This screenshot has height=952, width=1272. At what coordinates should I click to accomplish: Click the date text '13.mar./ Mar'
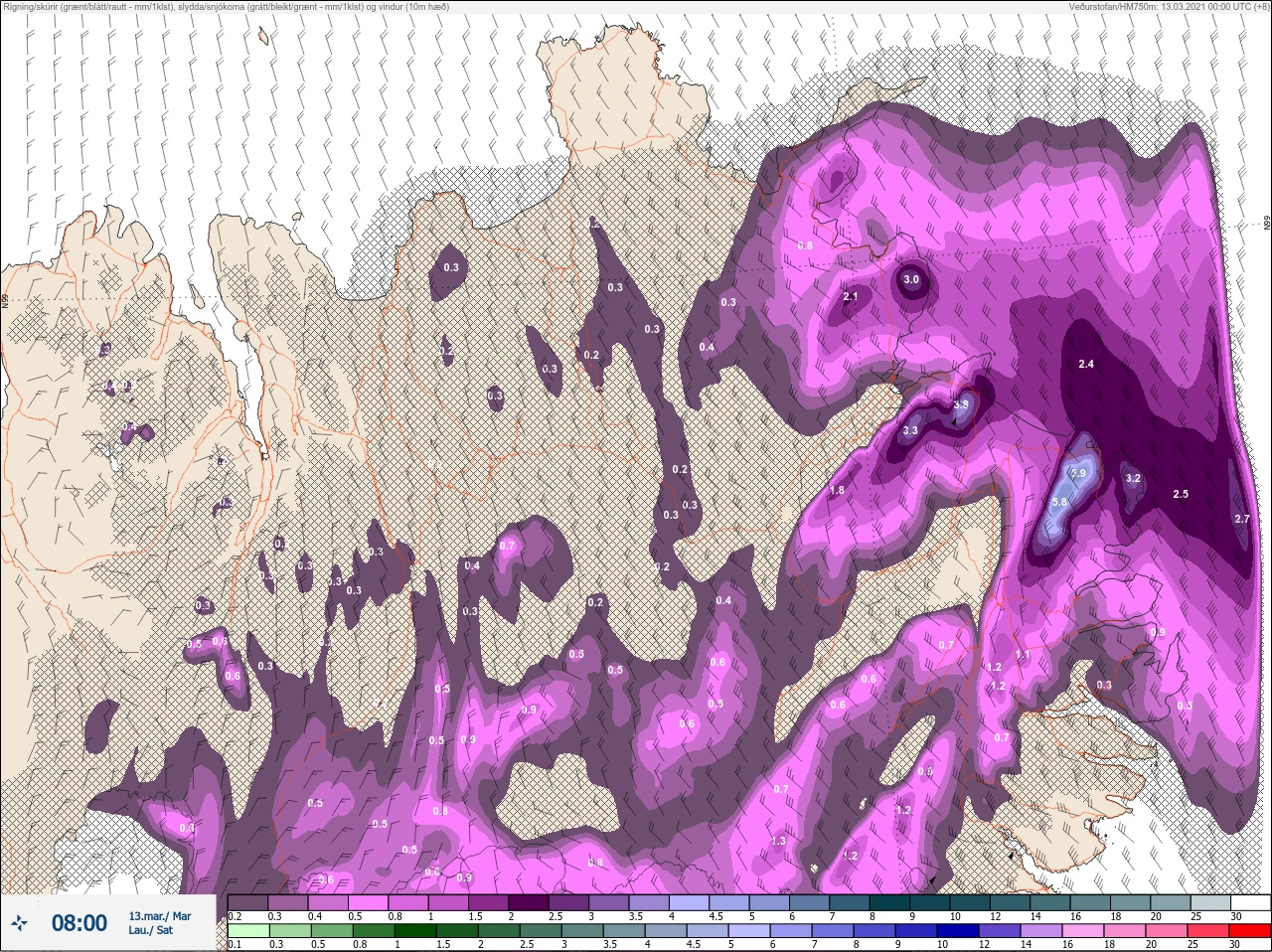(159, 915)
